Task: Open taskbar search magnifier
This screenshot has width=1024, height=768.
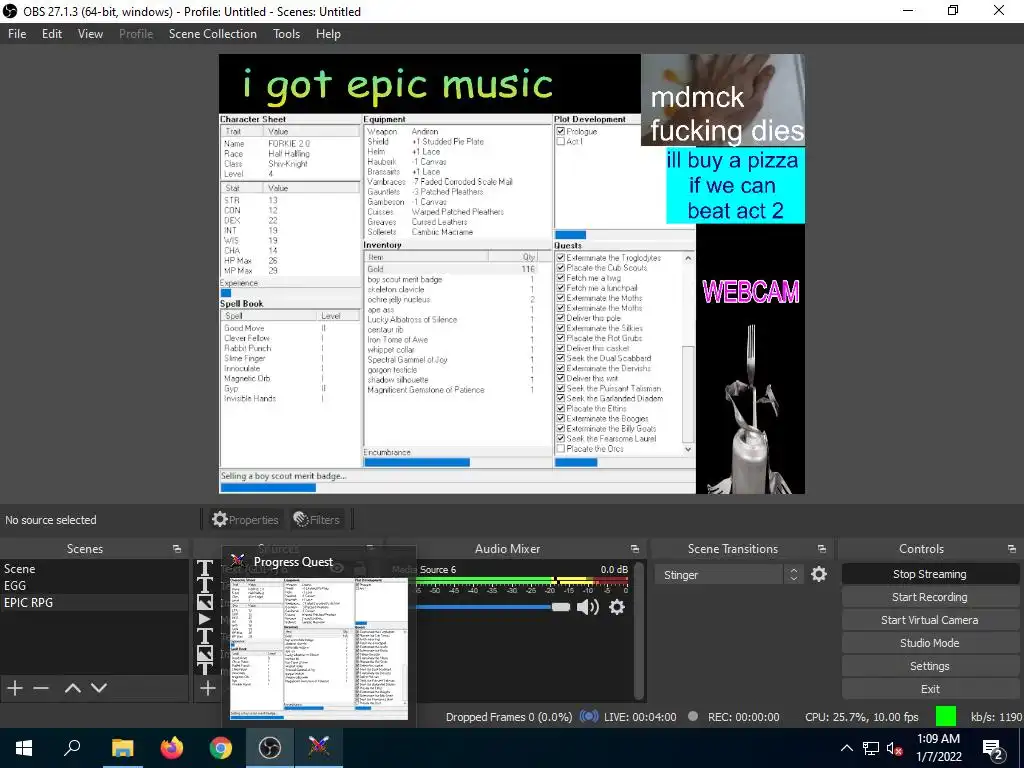Action: coord(72,748)
